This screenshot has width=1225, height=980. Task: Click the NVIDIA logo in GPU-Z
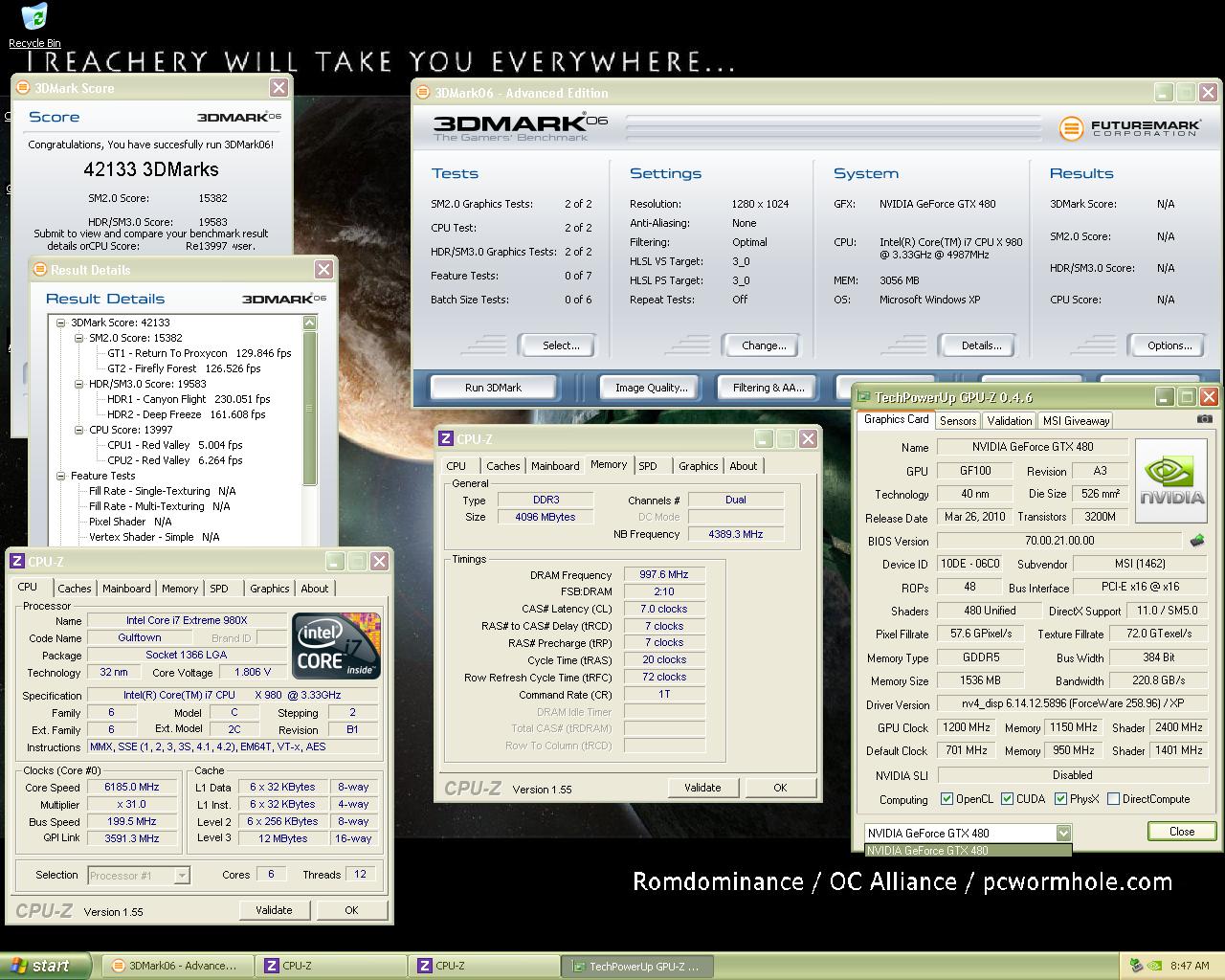[x=1171, y=480]
